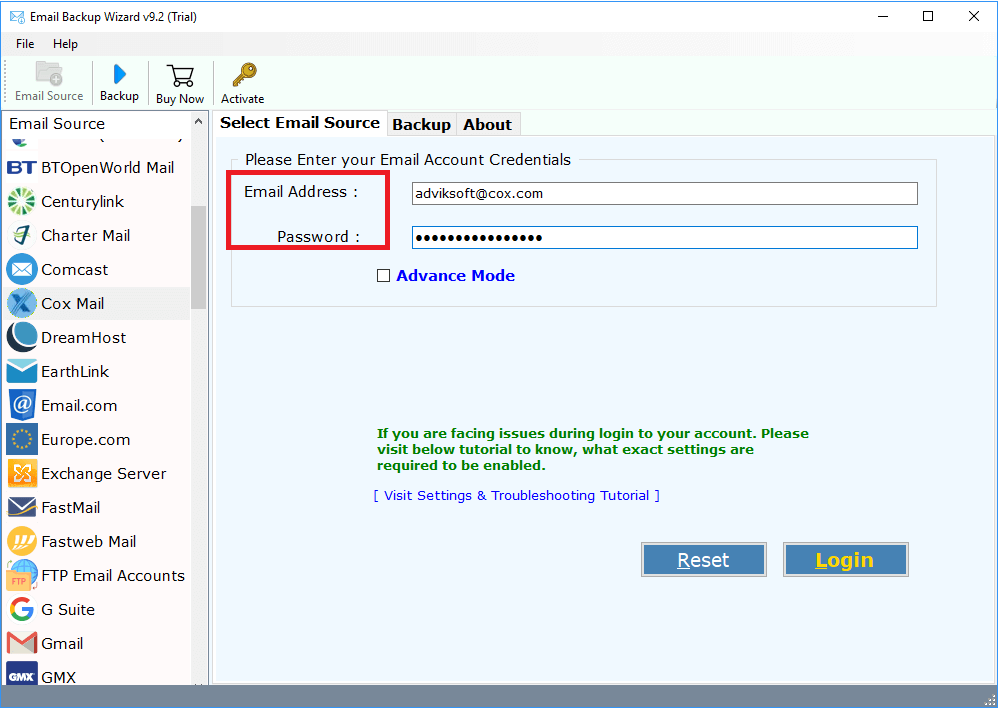
Task: Click the Login button
Action: [x=845, y=560]
